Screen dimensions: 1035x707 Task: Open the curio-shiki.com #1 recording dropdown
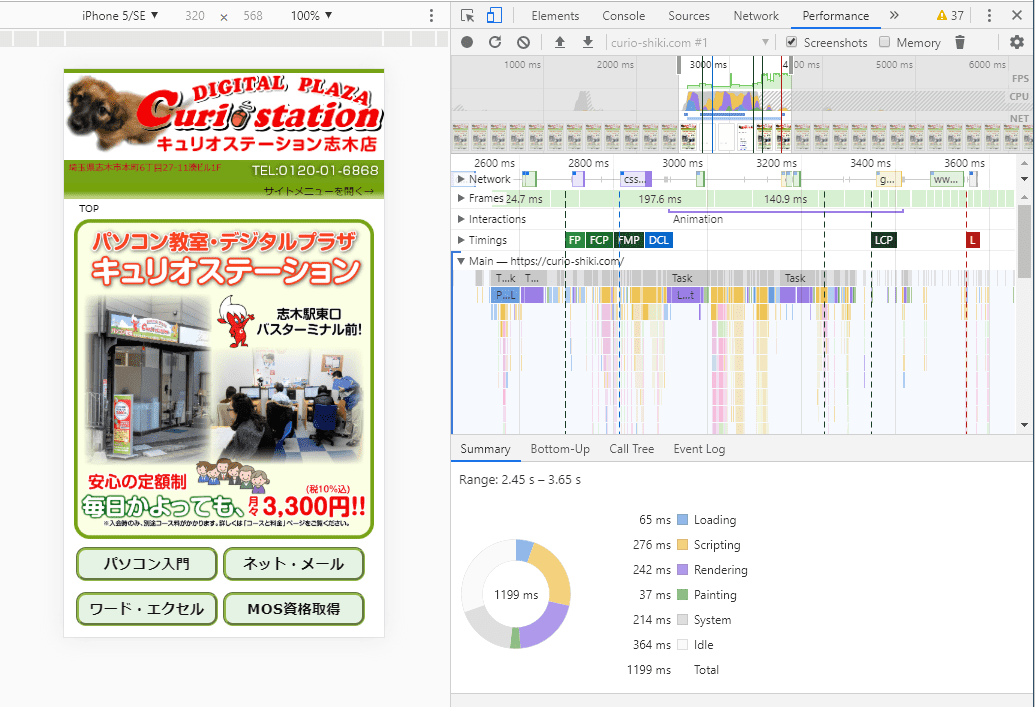click(689, 42)
